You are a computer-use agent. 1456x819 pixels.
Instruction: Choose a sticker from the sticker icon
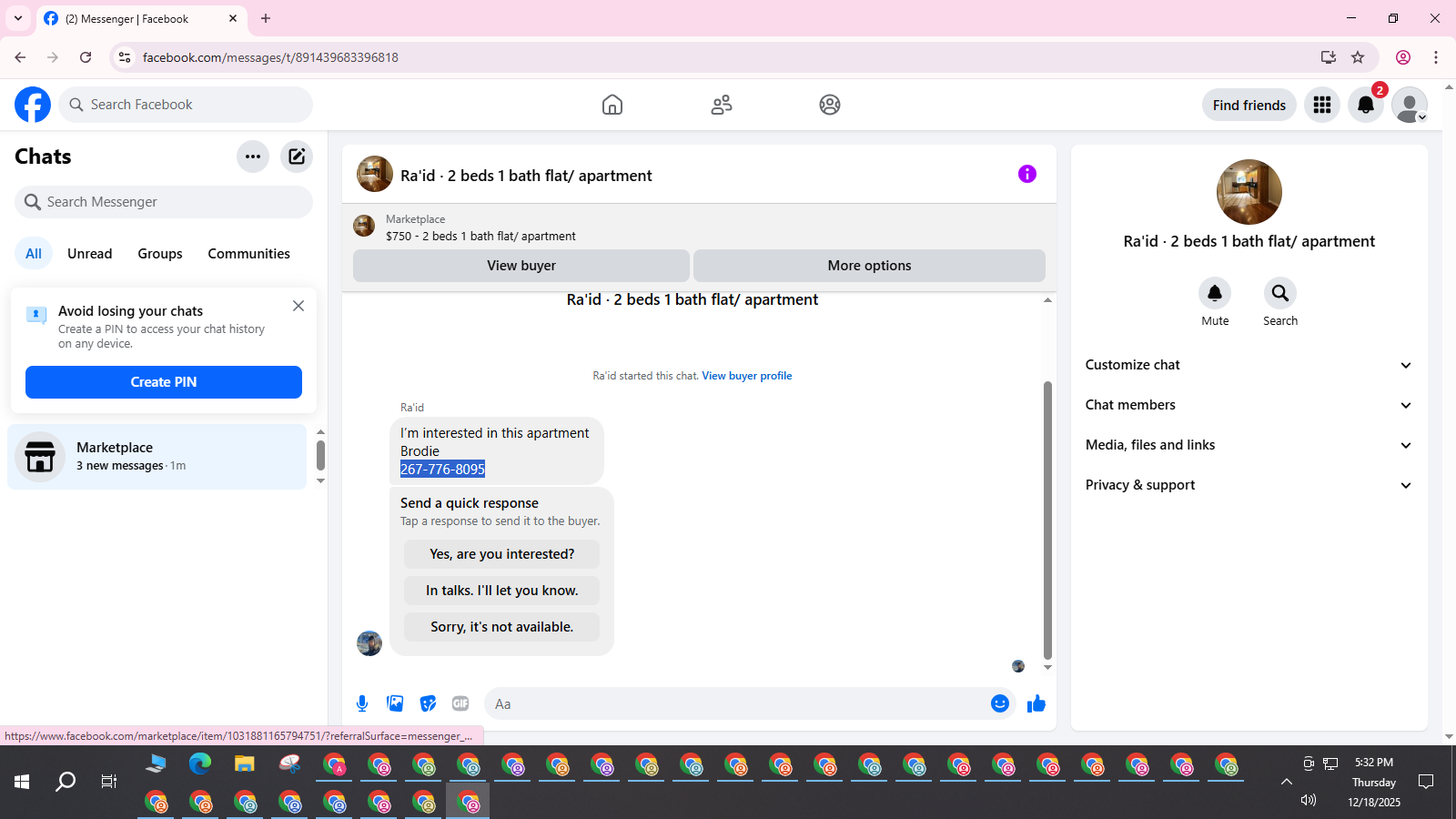tap(428, 703)
